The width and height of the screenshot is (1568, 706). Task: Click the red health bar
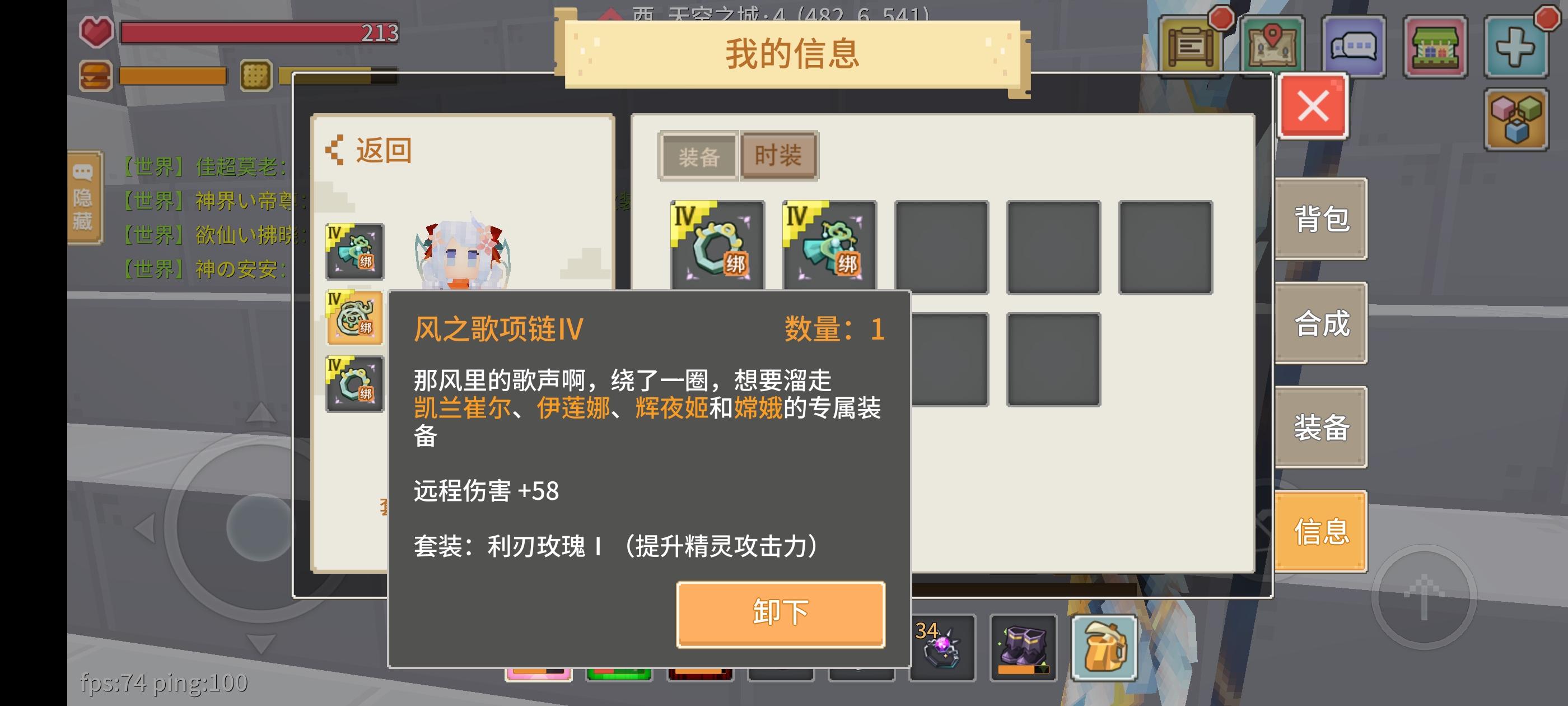coord(260,33)
